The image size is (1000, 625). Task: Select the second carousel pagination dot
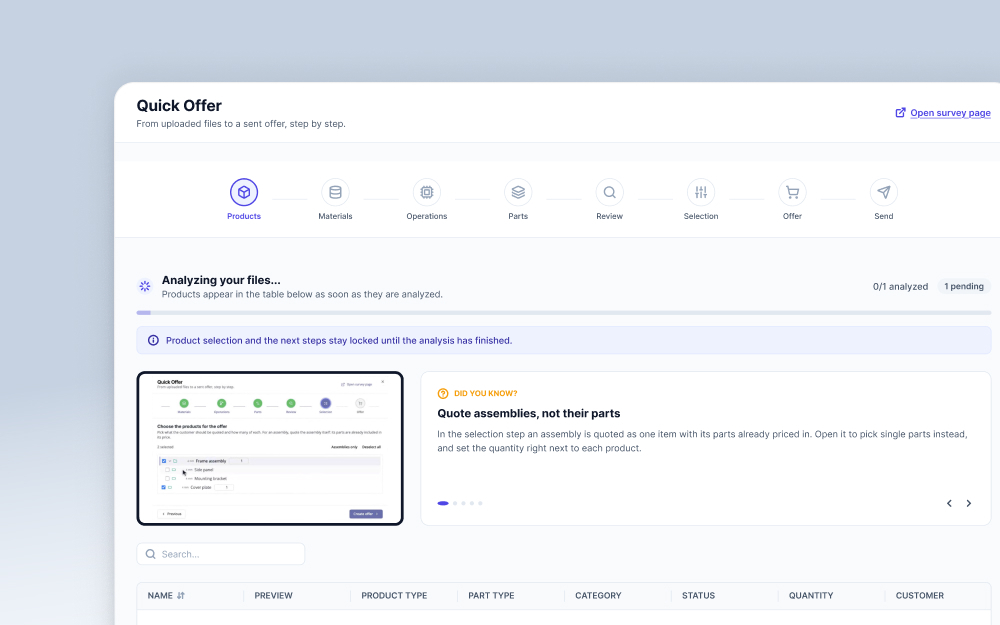point(455,503)
